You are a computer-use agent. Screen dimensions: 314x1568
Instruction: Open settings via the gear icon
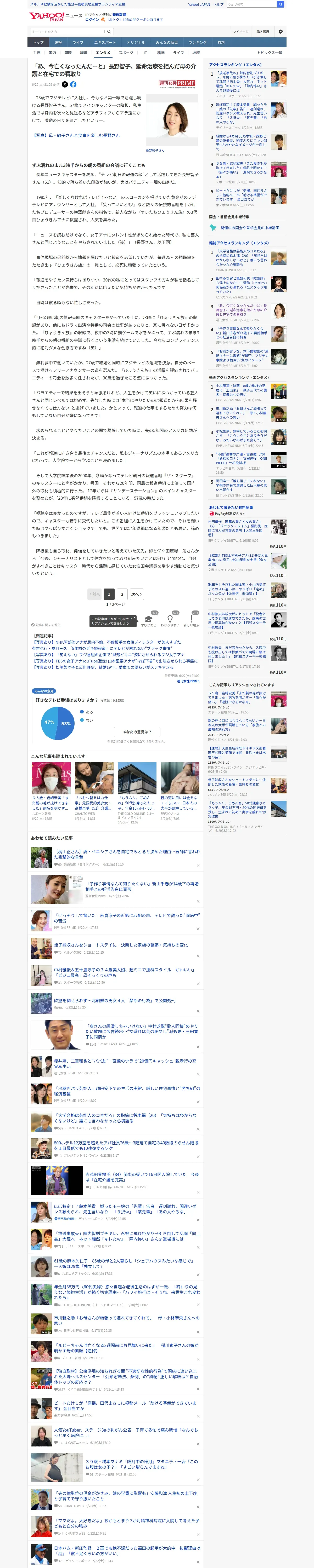pos(281,32)
